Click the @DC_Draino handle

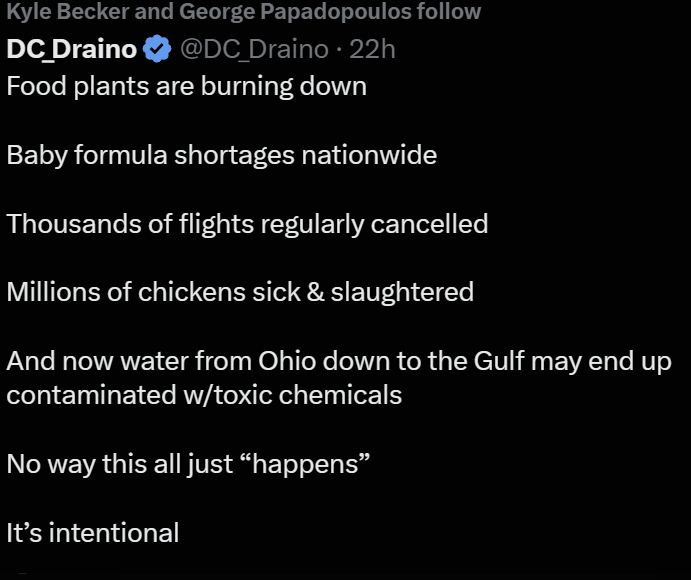click(253, 48)
